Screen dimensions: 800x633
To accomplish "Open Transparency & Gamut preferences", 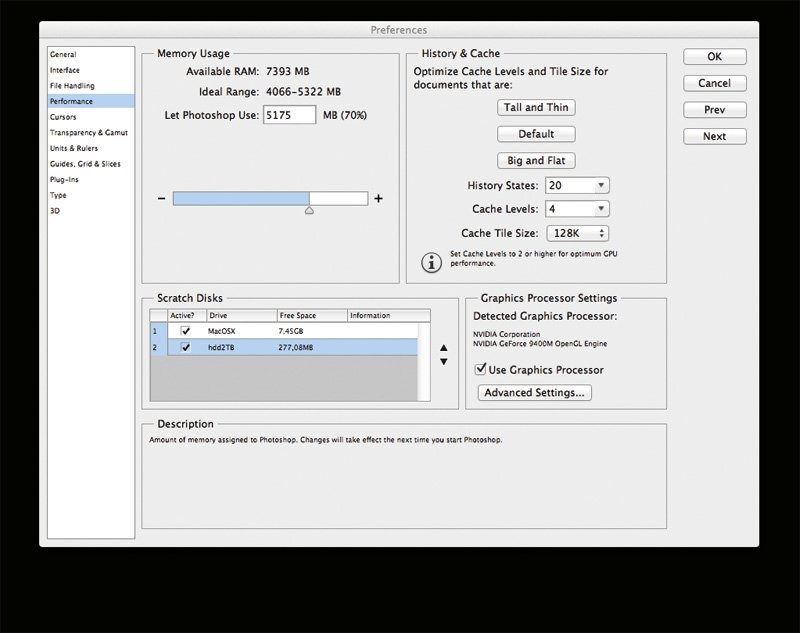I will point(91,133).
